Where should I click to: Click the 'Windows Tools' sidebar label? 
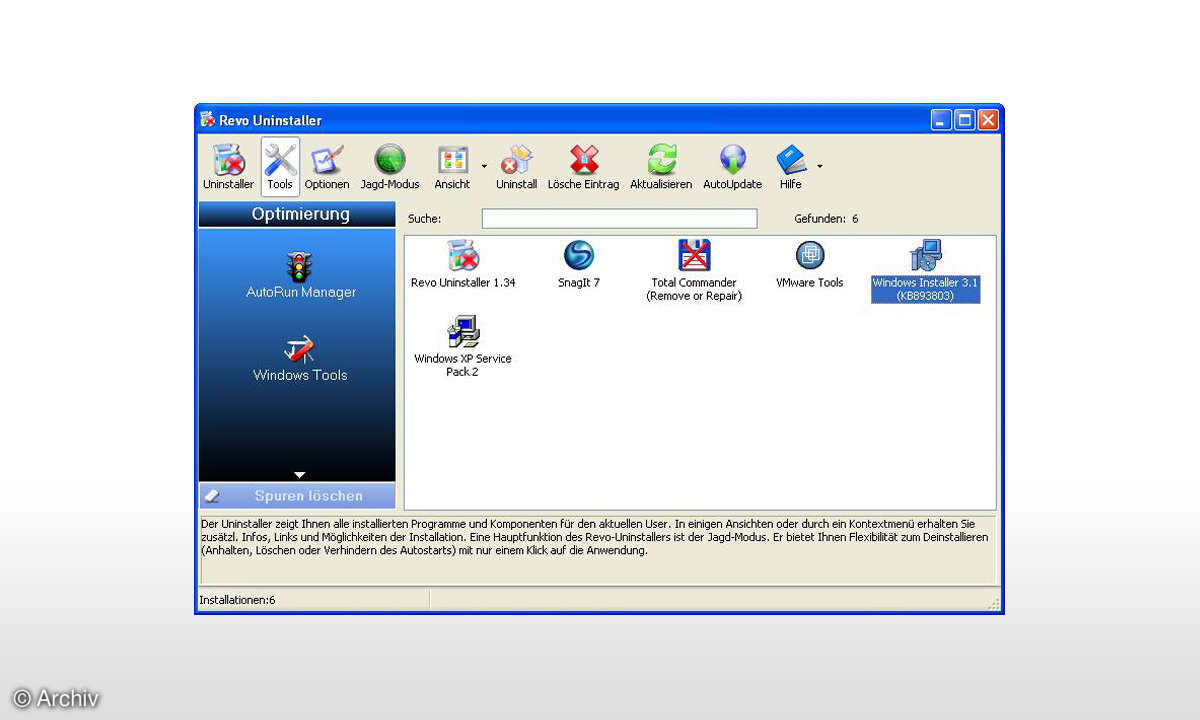point(300,376)
